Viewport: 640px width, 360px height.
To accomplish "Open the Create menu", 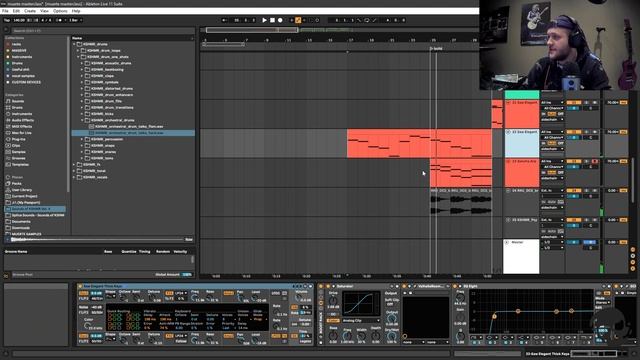I will point(30,11).
